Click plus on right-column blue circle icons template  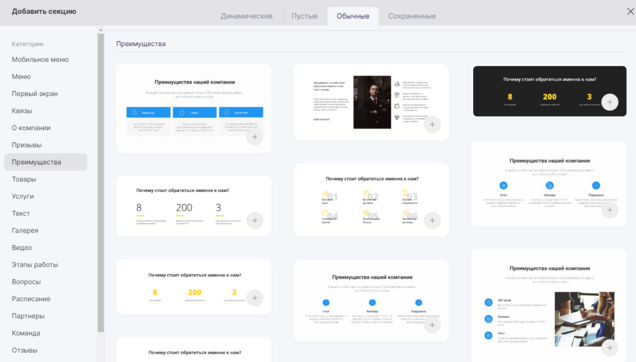tap(610, 210)
